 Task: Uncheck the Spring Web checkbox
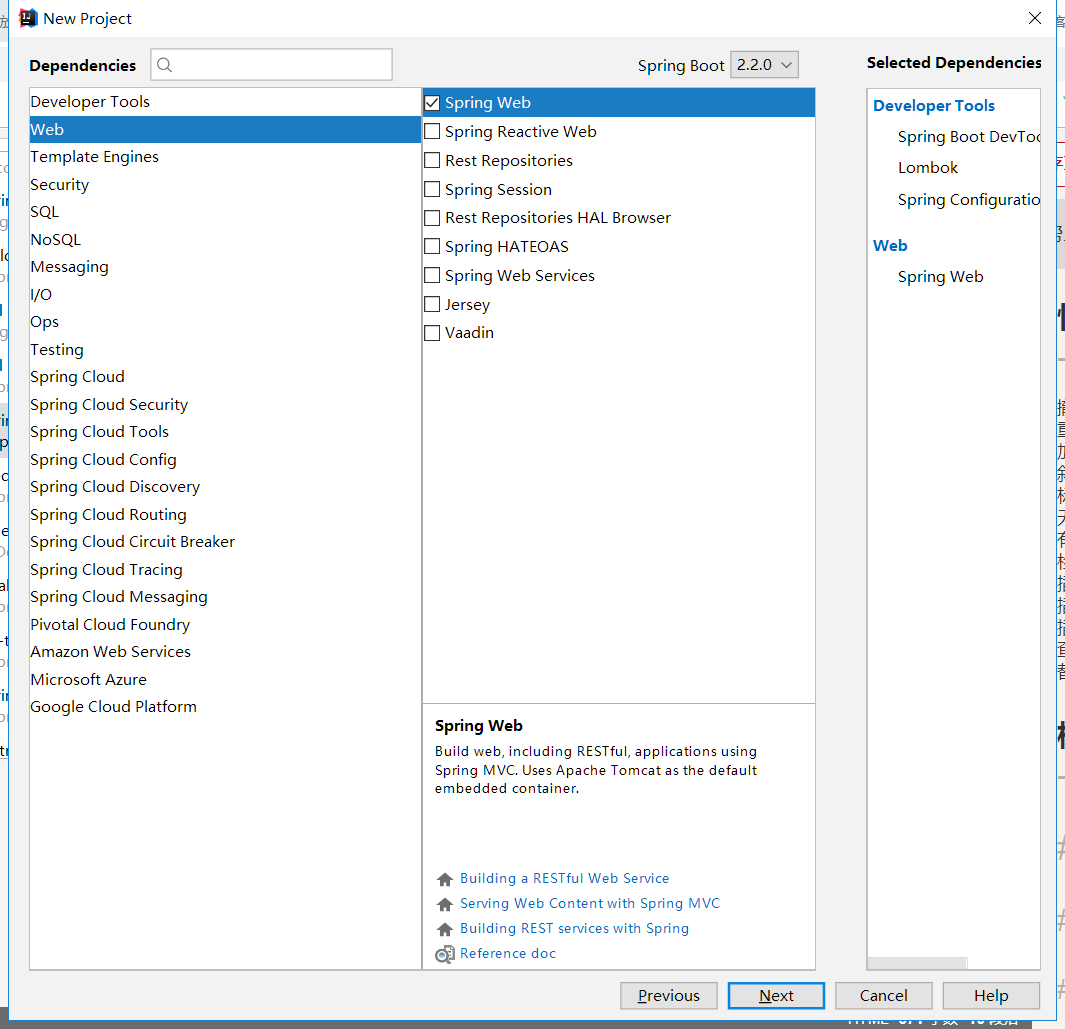tap(432, 103)
